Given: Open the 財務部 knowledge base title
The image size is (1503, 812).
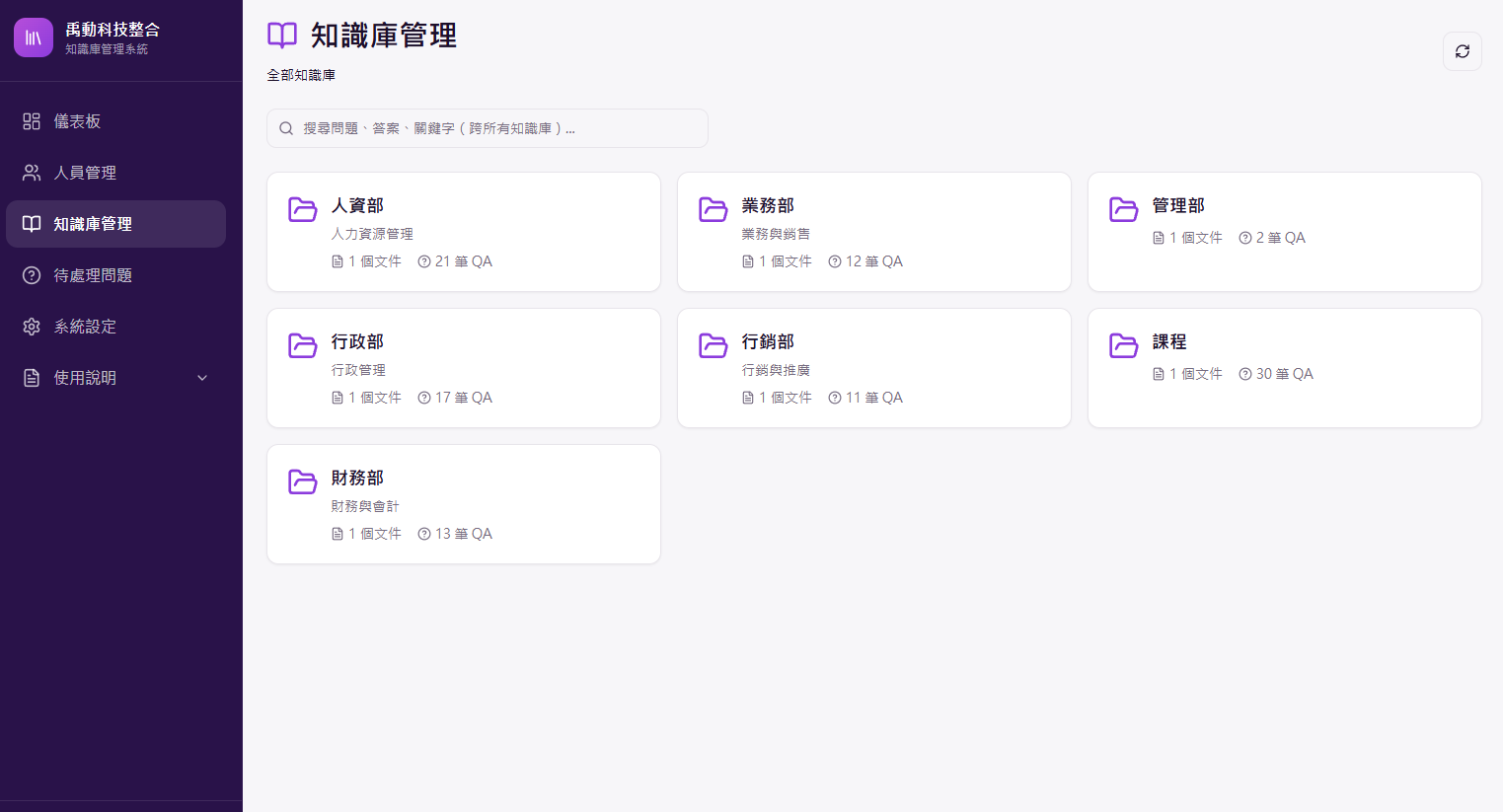Looking at the screenshot, I should 357,478.
